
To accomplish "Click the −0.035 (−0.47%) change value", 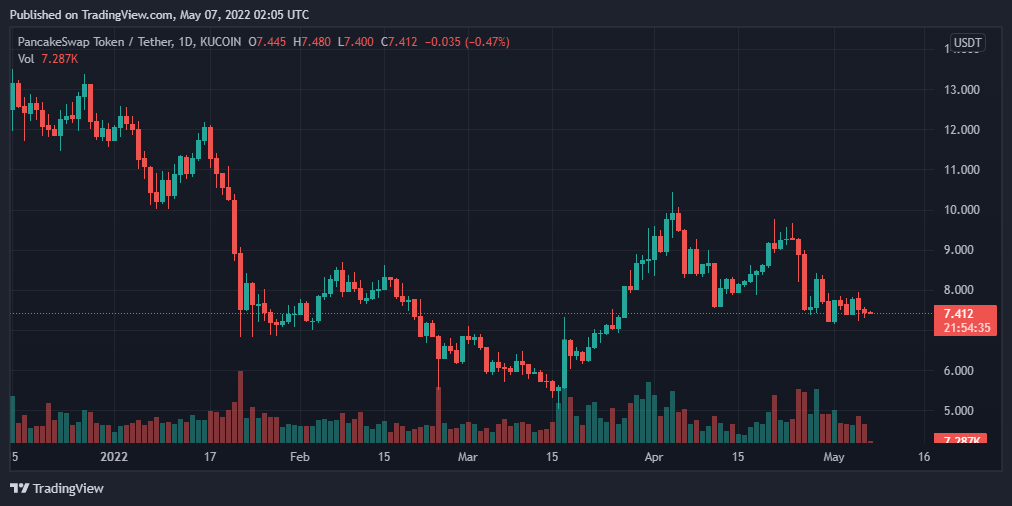I will [467, 42].
